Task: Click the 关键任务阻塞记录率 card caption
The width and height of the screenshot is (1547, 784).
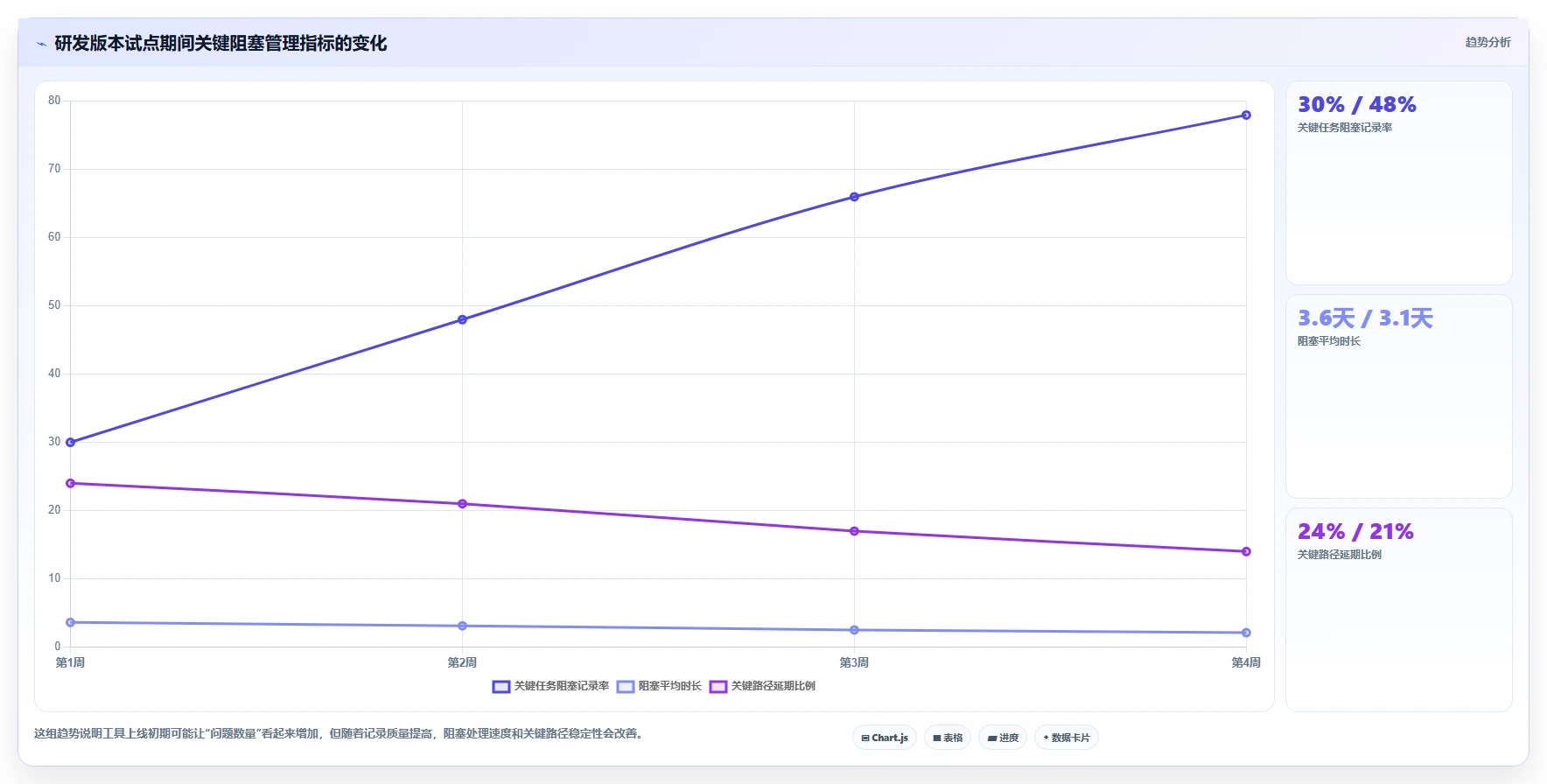Action: (1345, 128)
